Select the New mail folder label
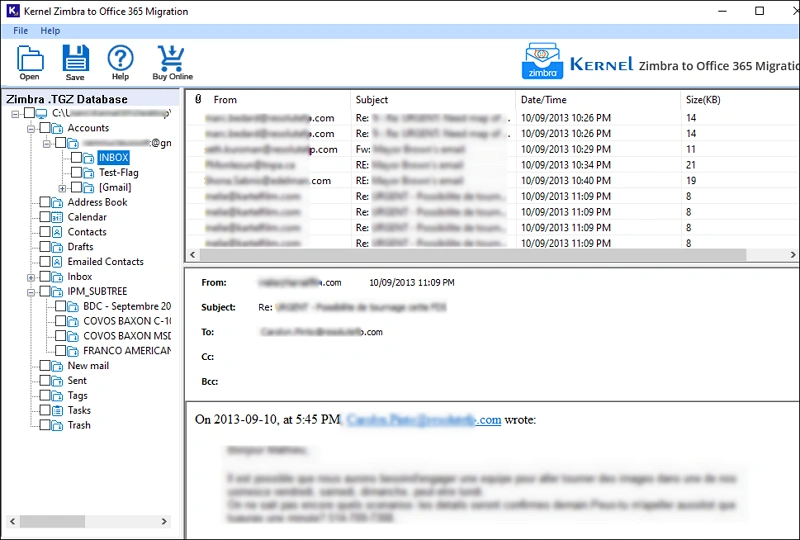The height and width of the screenshot is (540, 800). click(88, 365)
